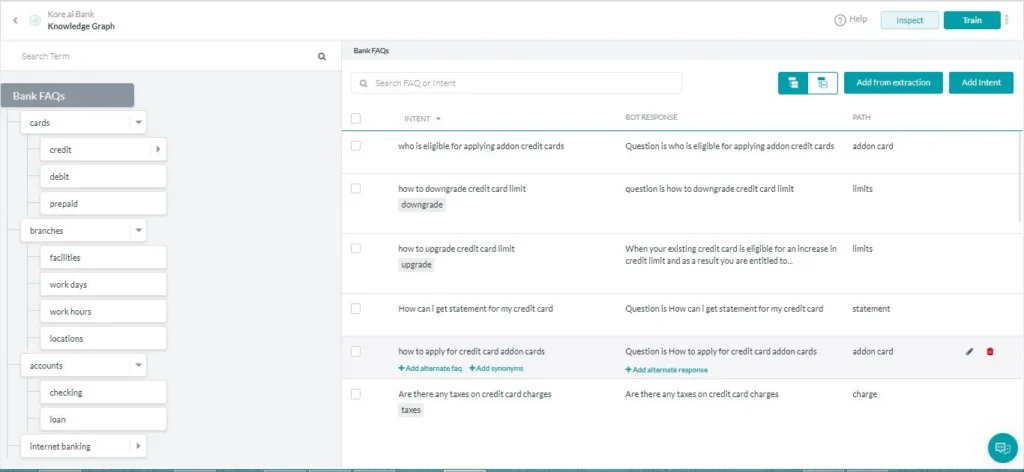Expand the credit node arrow
The height and width of the screenshot is (472, 1024).
coord(158,149)
